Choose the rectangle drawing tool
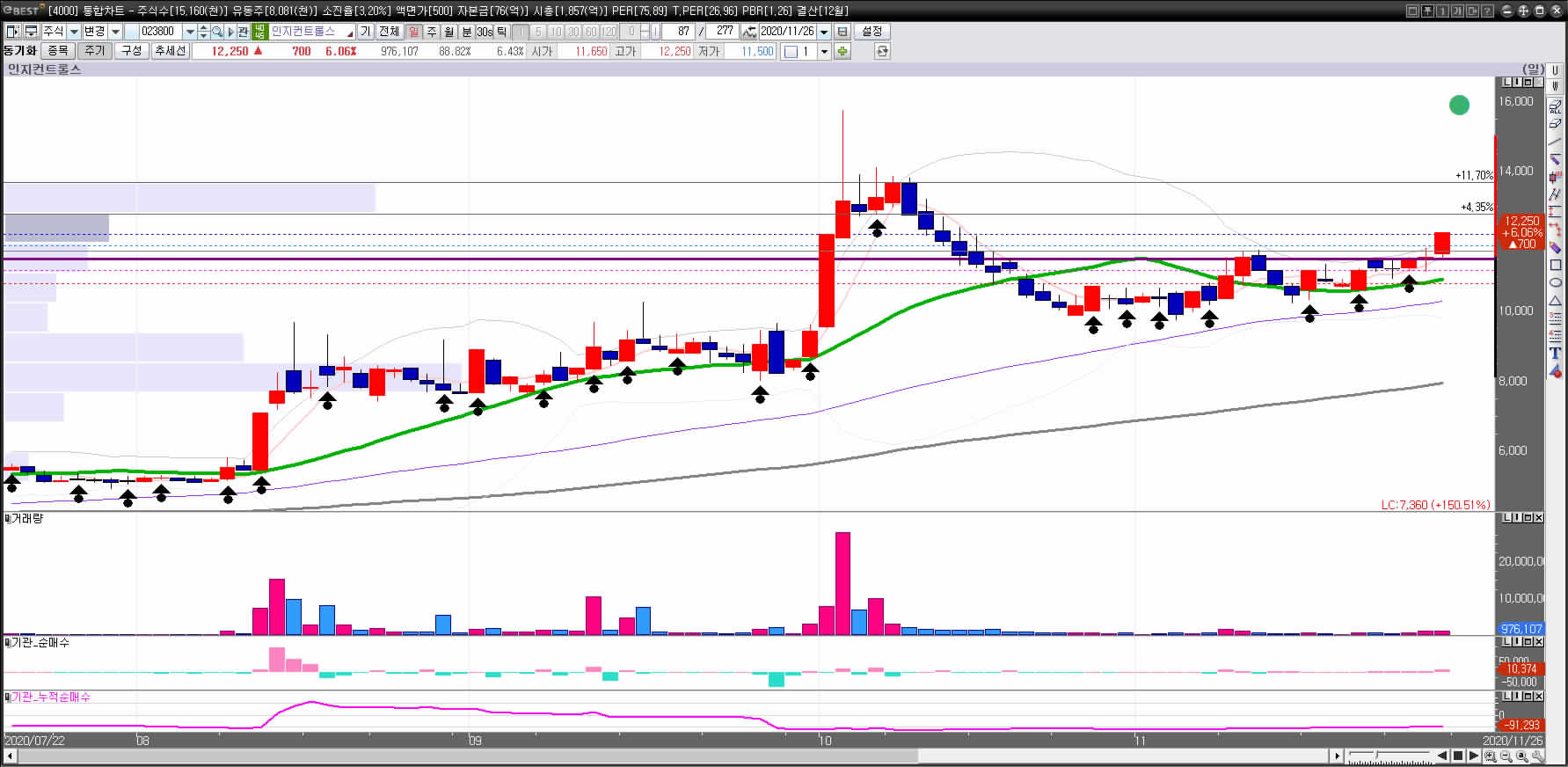 coord(1555,265)
